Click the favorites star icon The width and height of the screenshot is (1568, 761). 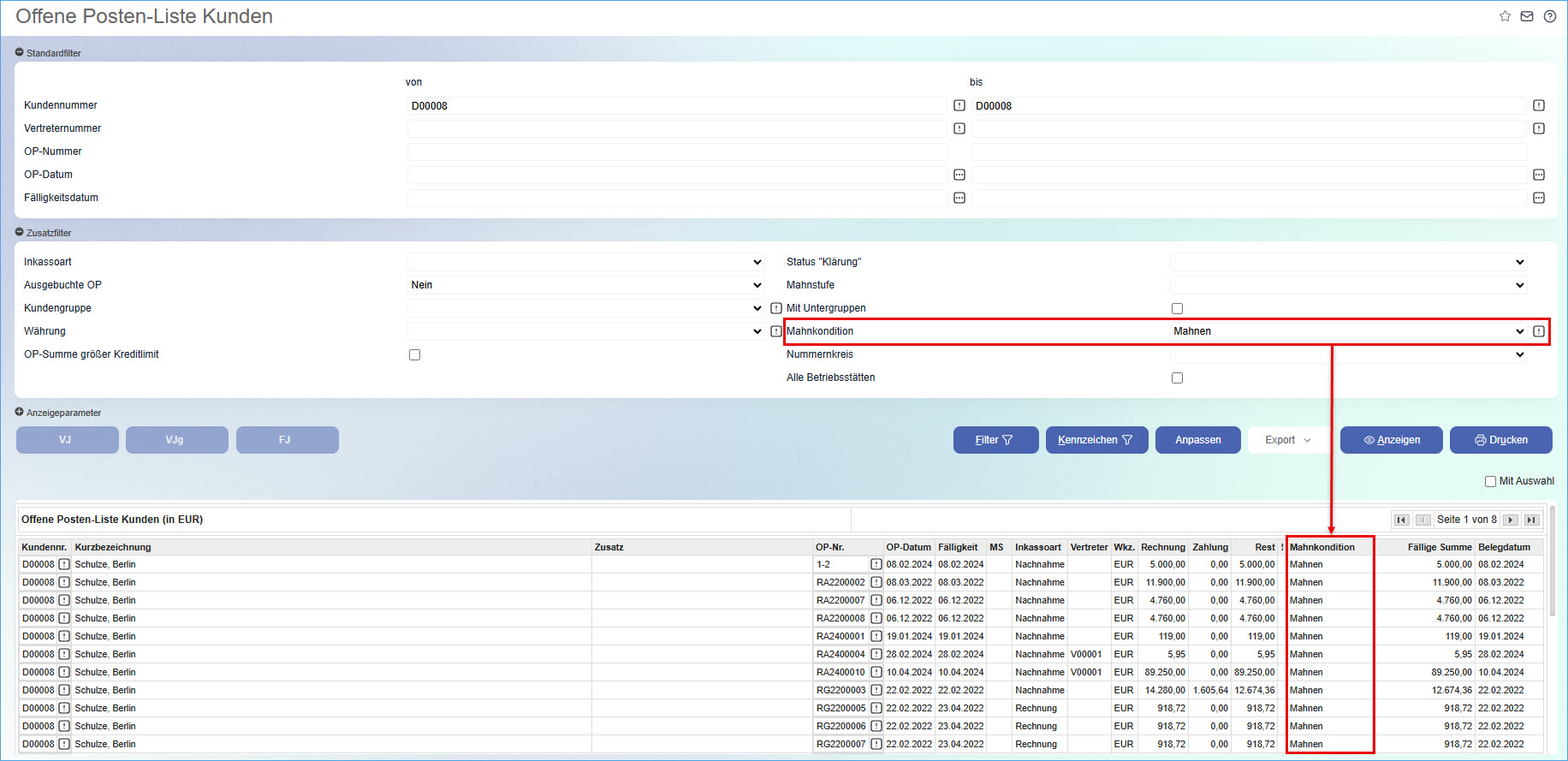coord(1505,16)
